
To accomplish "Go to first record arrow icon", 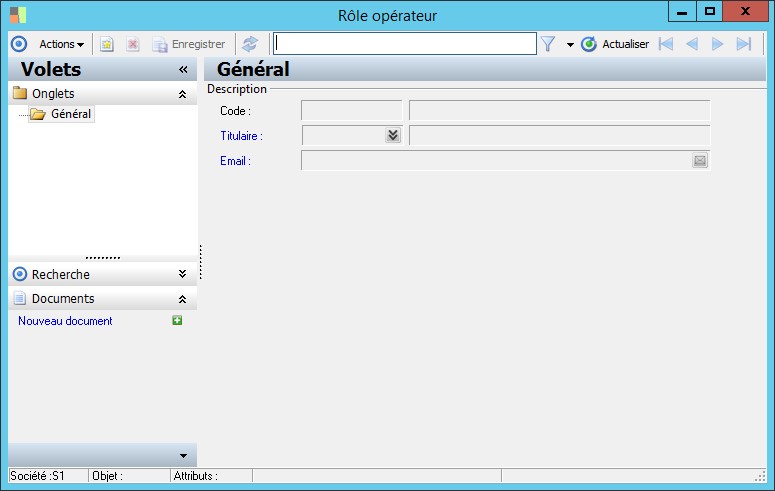I will [666, 44].
